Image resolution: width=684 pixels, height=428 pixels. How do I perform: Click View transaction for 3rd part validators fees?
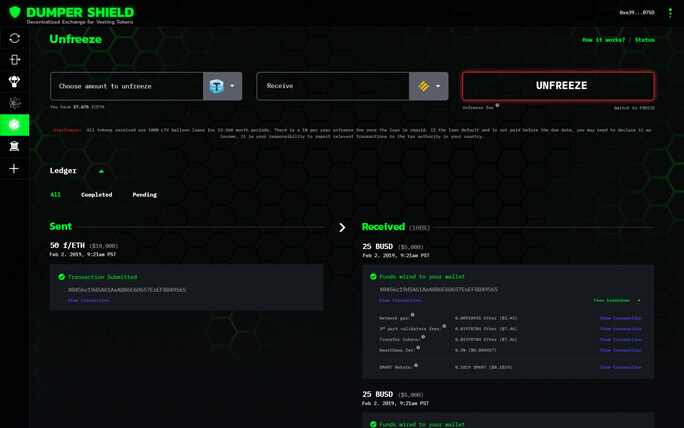621,329
